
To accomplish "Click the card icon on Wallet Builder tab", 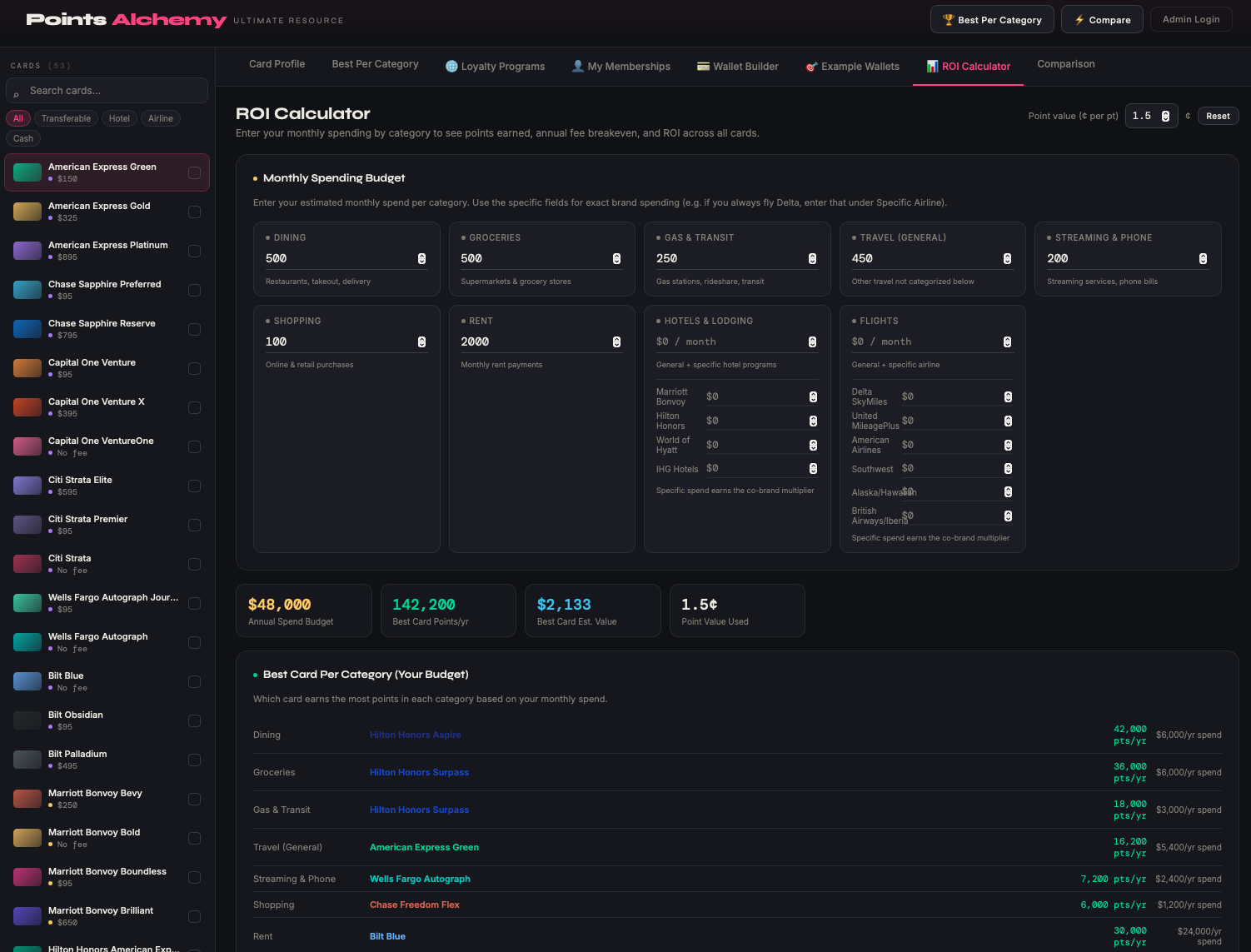I will 703,66.
